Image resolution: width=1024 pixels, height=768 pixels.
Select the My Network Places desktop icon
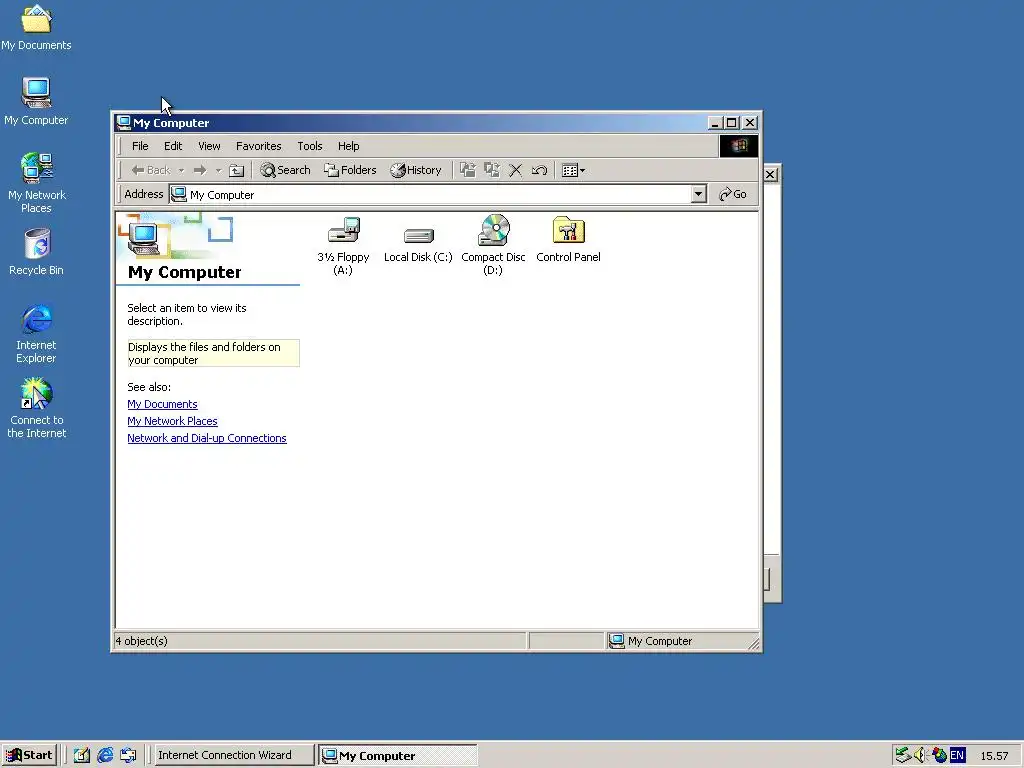pos(37,183)
